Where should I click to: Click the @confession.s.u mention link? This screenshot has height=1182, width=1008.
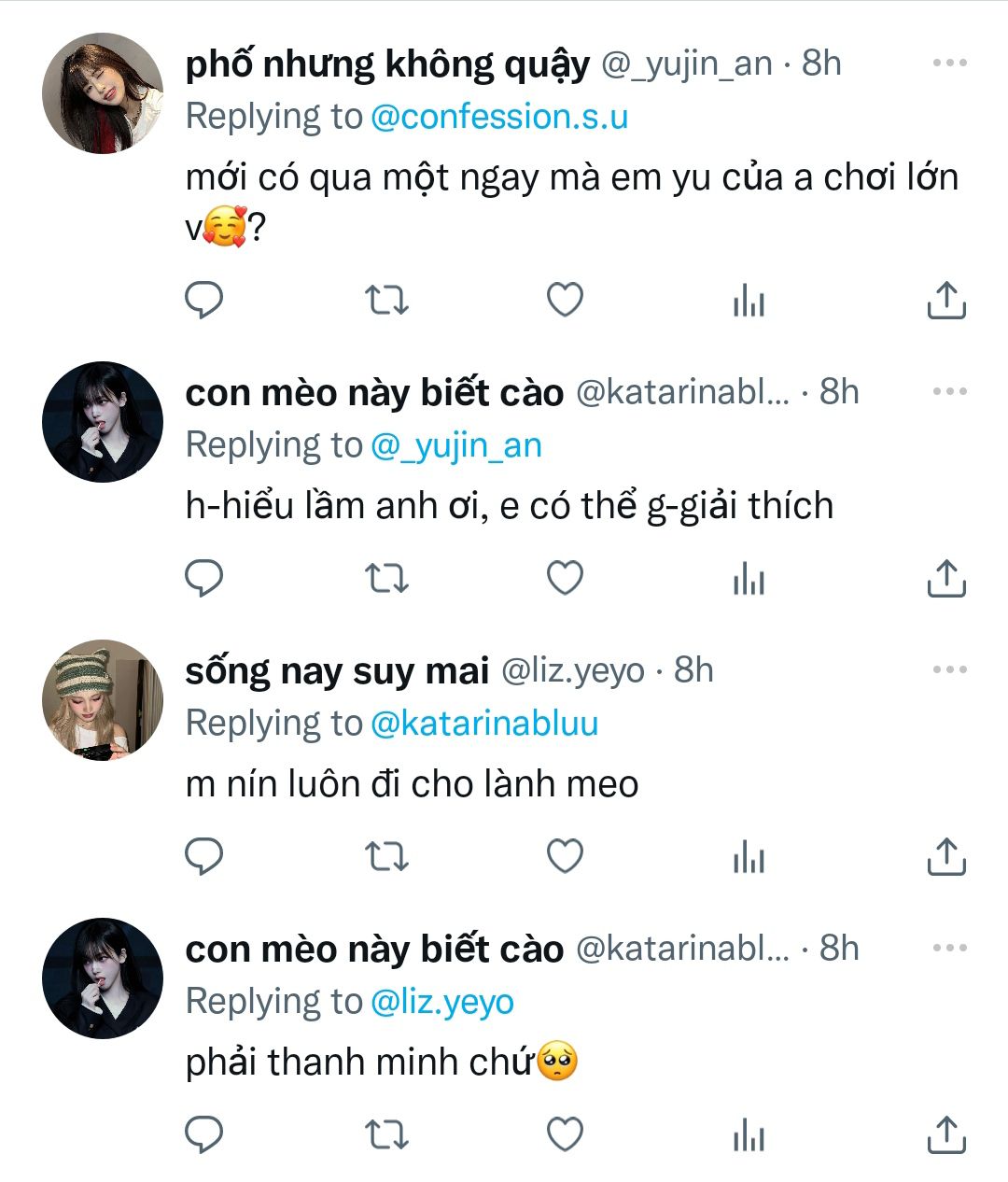pos(499,117)
